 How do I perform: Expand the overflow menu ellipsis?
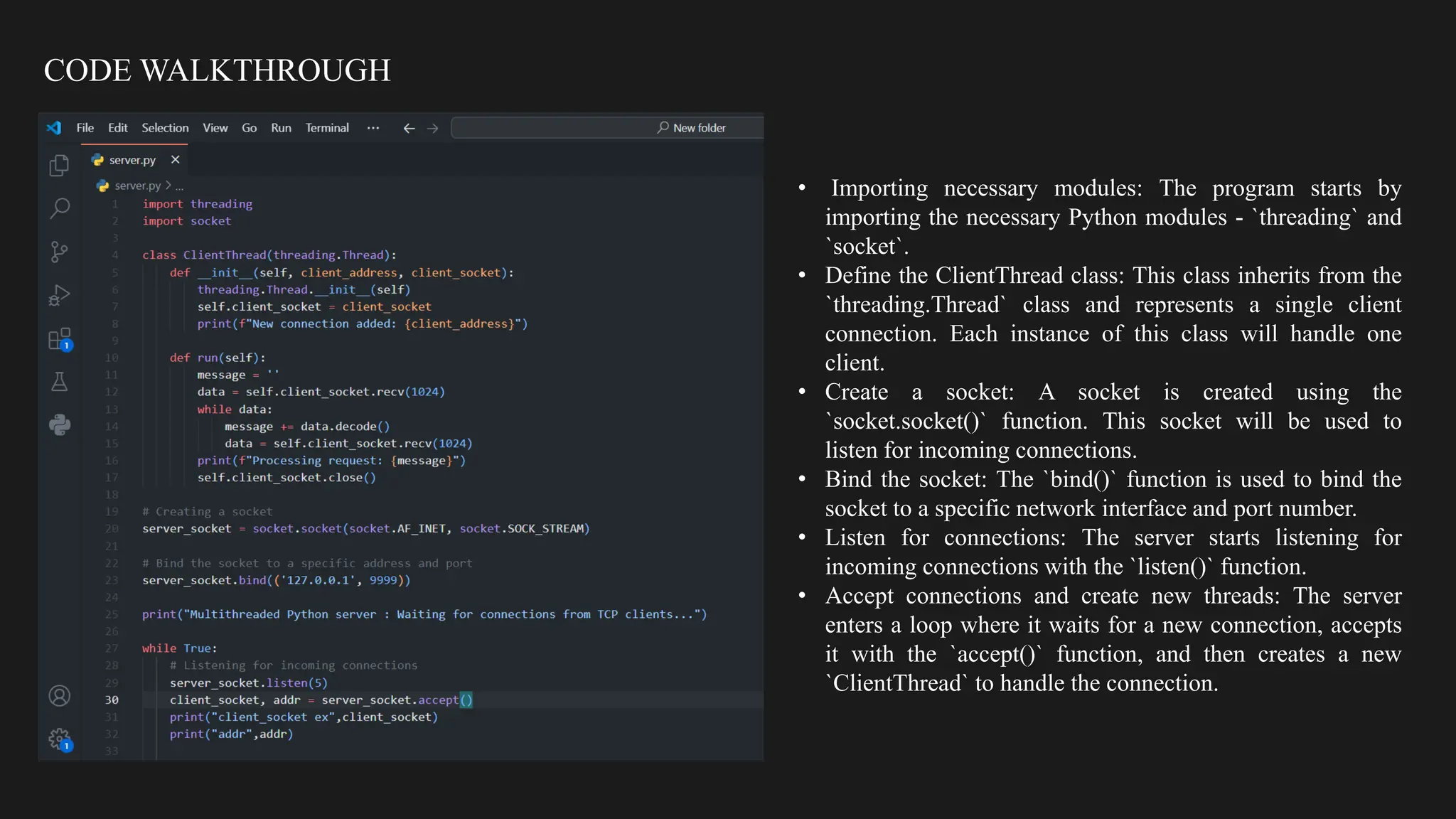pos(373,128)
